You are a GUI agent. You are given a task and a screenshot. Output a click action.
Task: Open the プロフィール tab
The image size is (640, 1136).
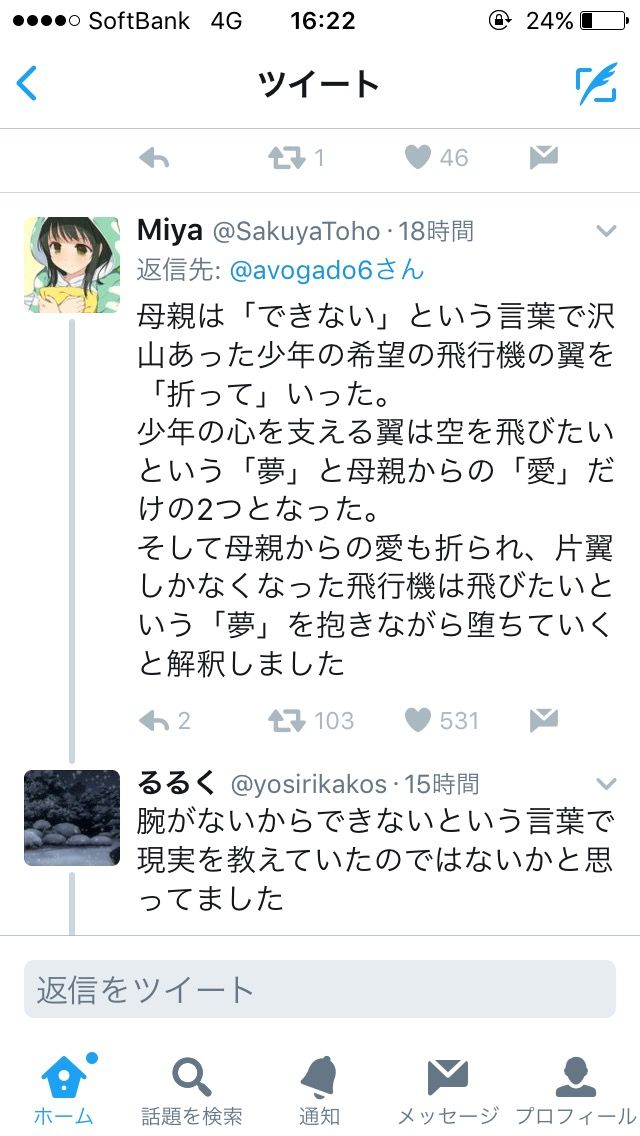575,1089
